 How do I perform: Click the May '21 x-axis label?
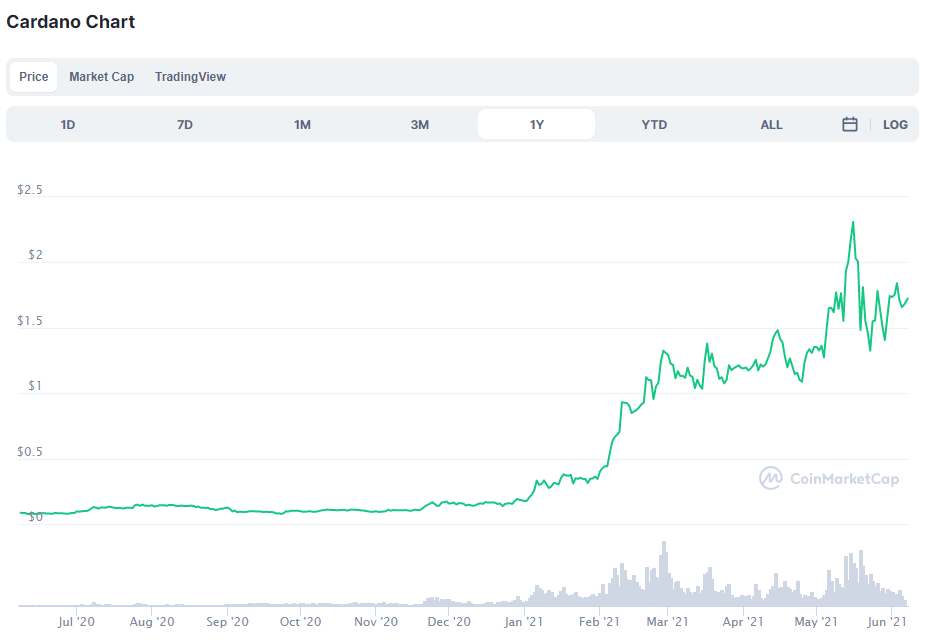pyautogui.click(x=816, y=622)
